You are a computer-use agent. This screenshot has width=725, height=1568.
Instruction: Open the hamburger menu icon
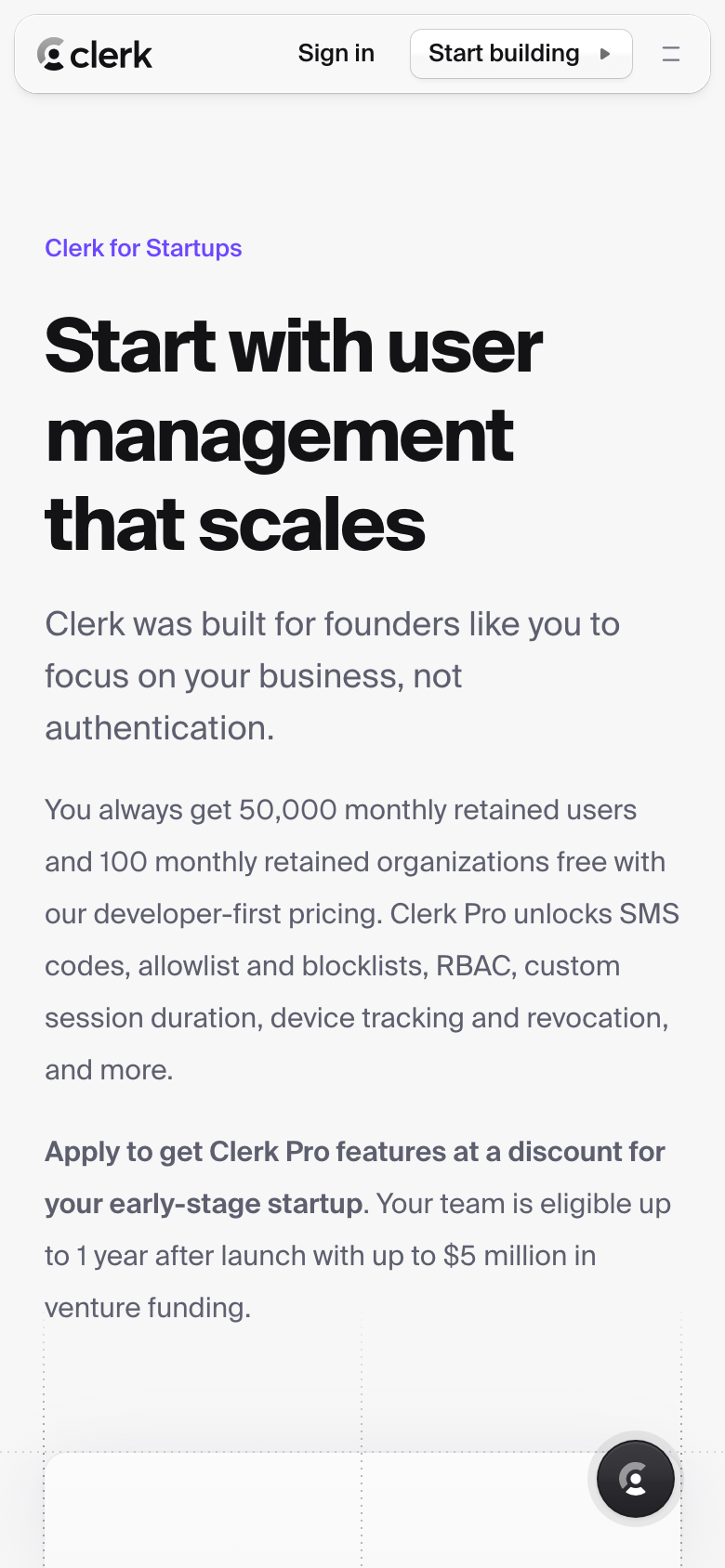(x=671, y=54)
